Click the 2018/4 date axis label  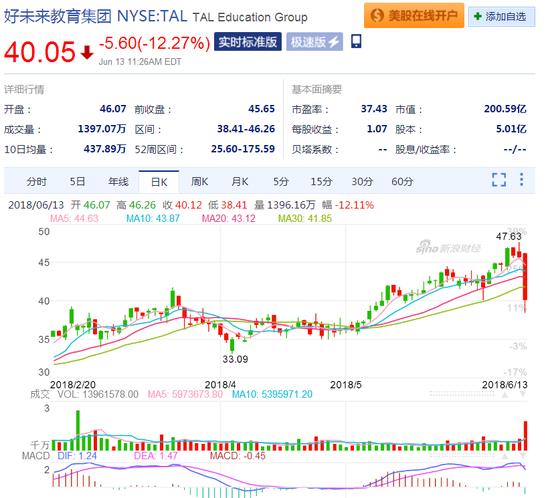tap(220, 385)
